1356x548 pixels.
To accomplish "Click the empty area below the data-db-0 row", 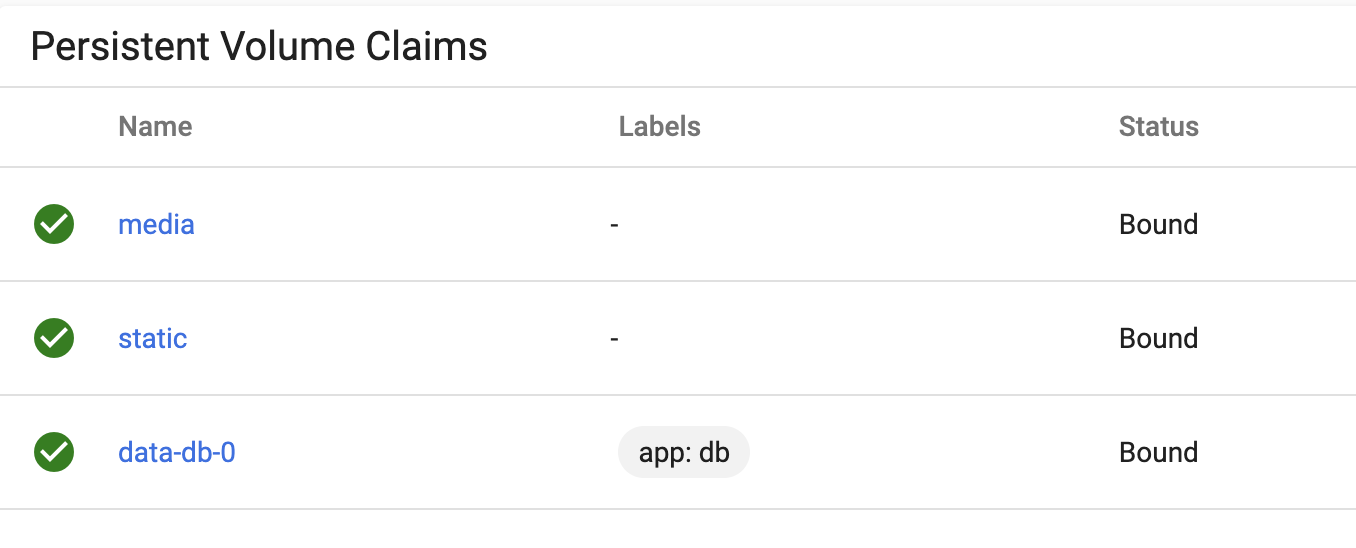I will [x=678, y=529].
